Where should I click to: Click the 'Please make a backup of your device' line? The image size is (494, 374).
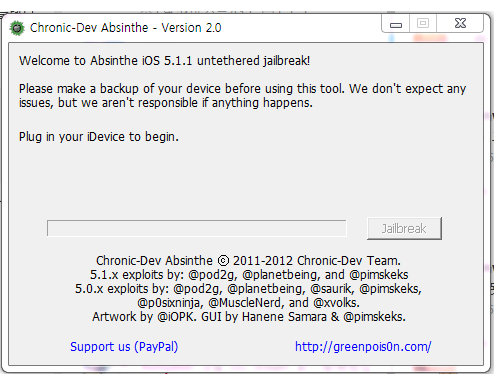coord(242,89)
